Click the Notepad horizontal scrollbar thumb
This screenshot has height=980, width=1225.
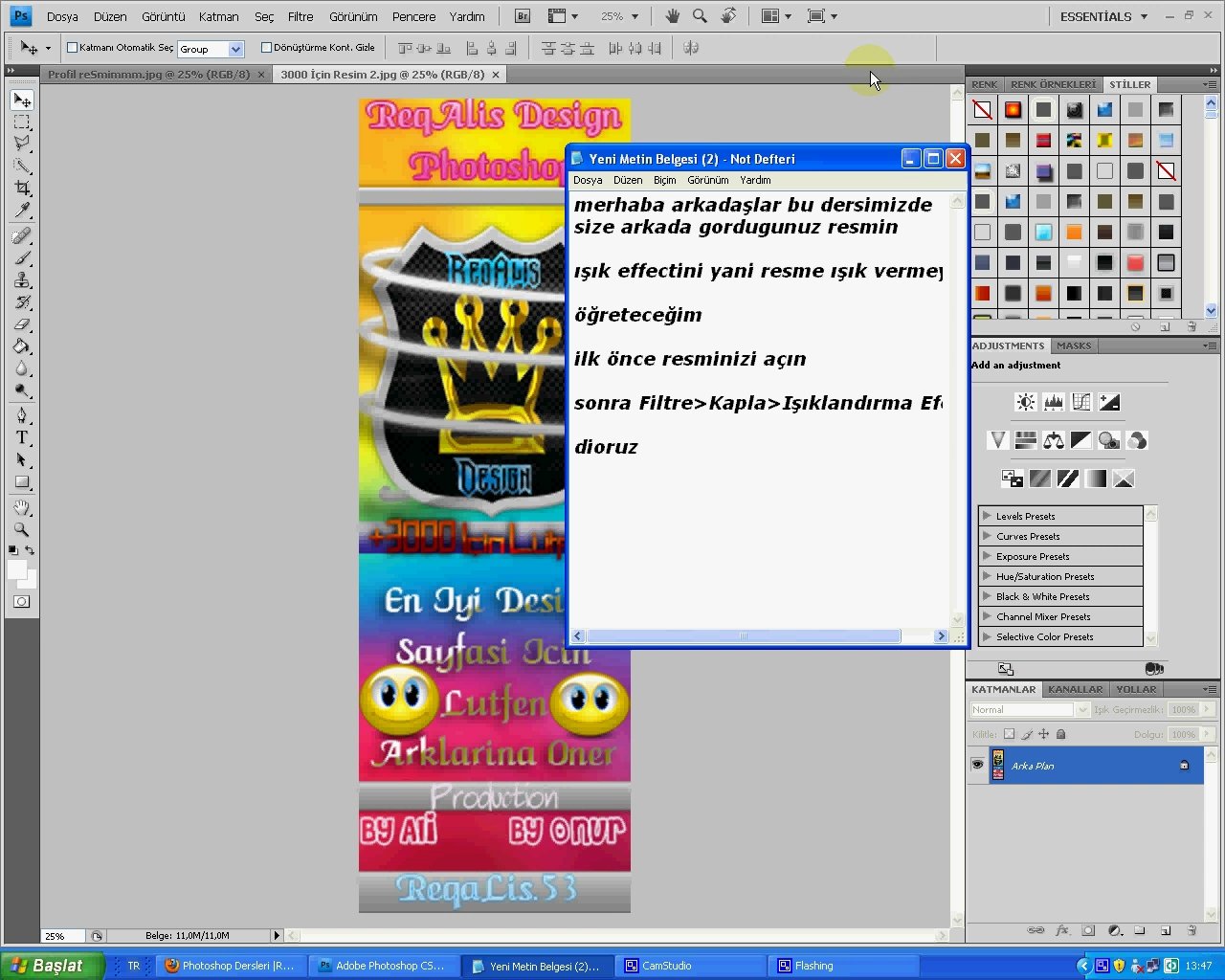(744, 636)
